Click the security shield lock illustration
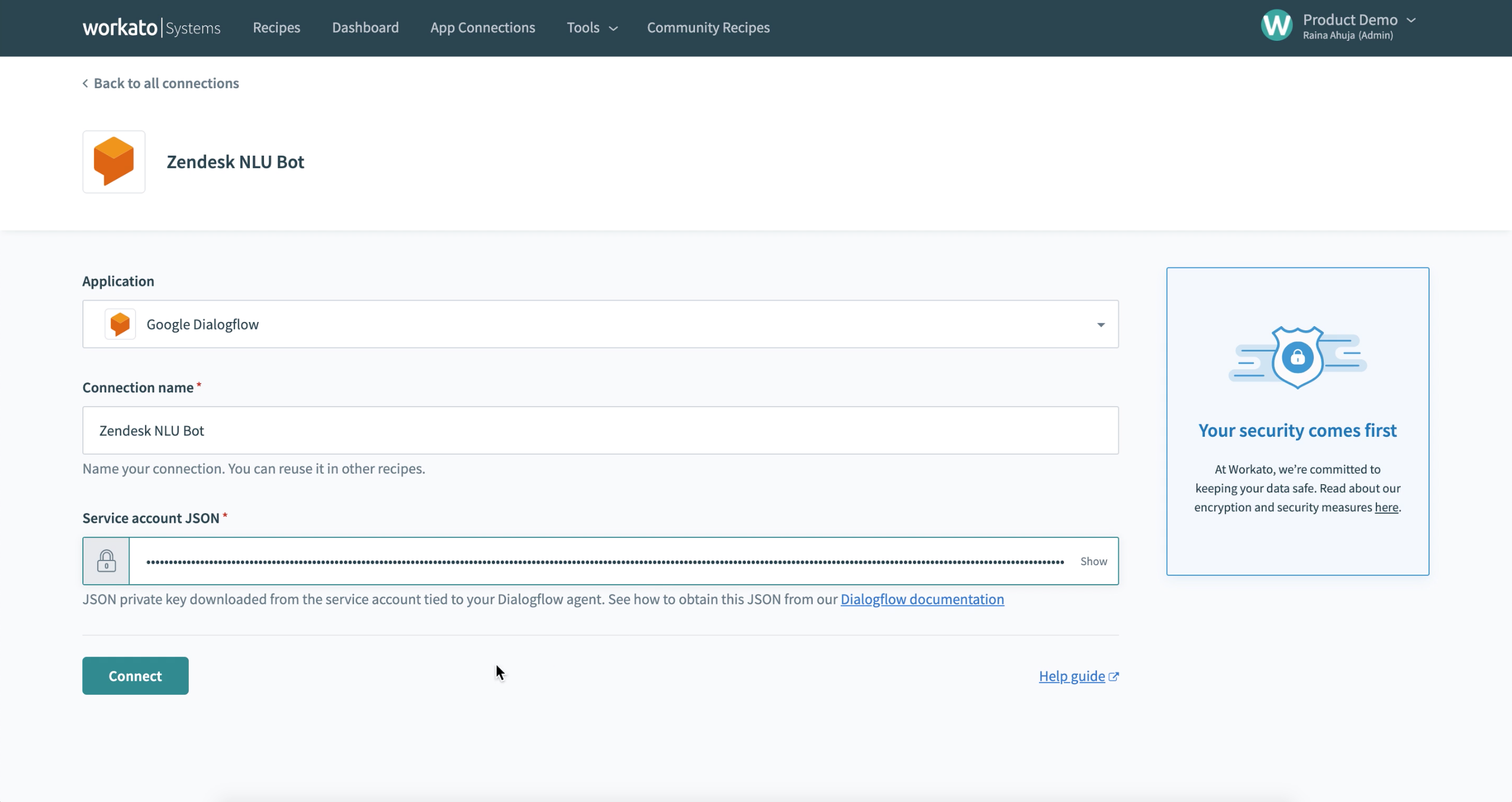This screenshot has height=802, width=1512. [x=1297, y=357]
